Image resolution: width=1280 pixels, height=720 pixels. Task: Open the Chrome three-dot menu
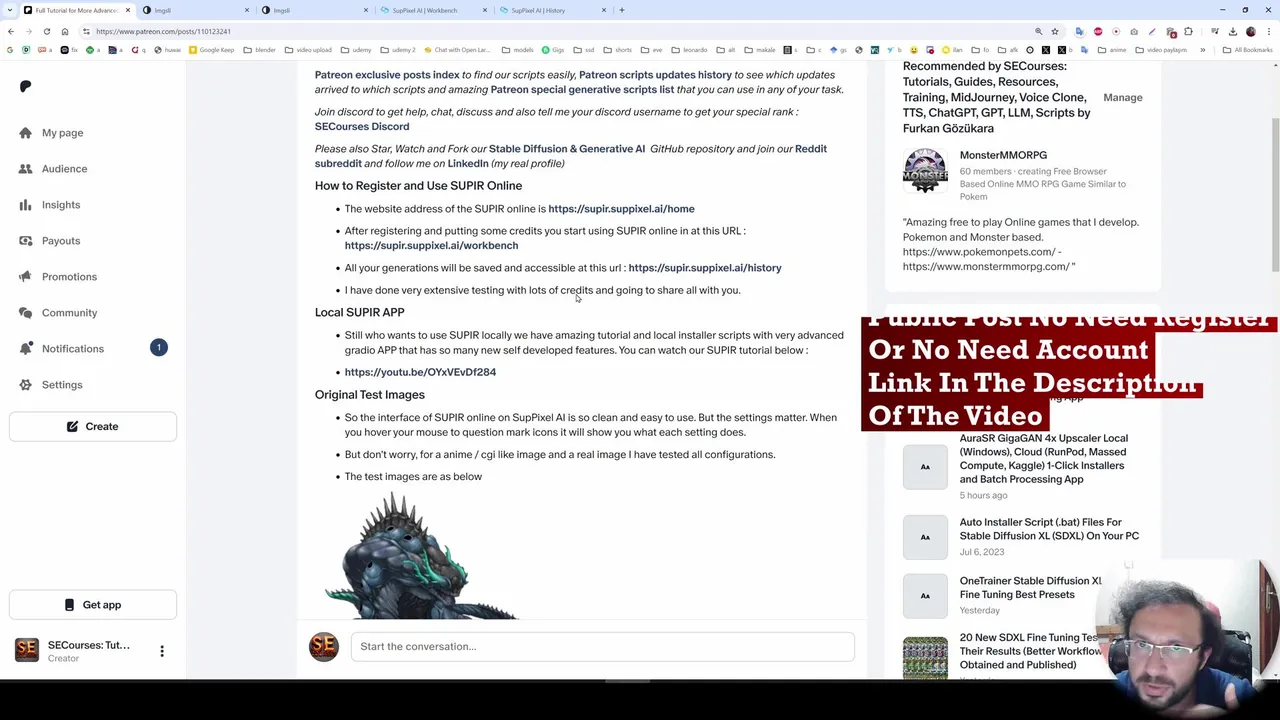(x=1269, y=31)
